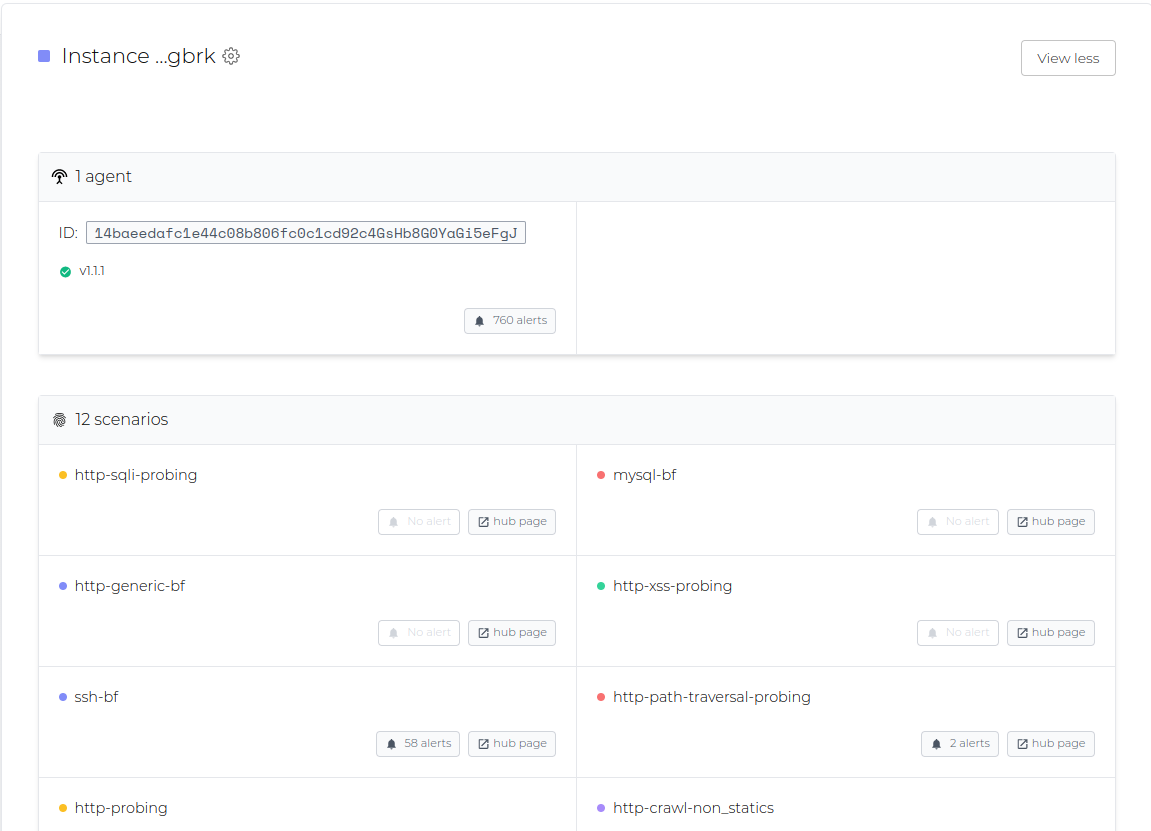Screen dimensions: 1151x831
Task: Collapse the instance details with View less
Action: pos(1067,57)
